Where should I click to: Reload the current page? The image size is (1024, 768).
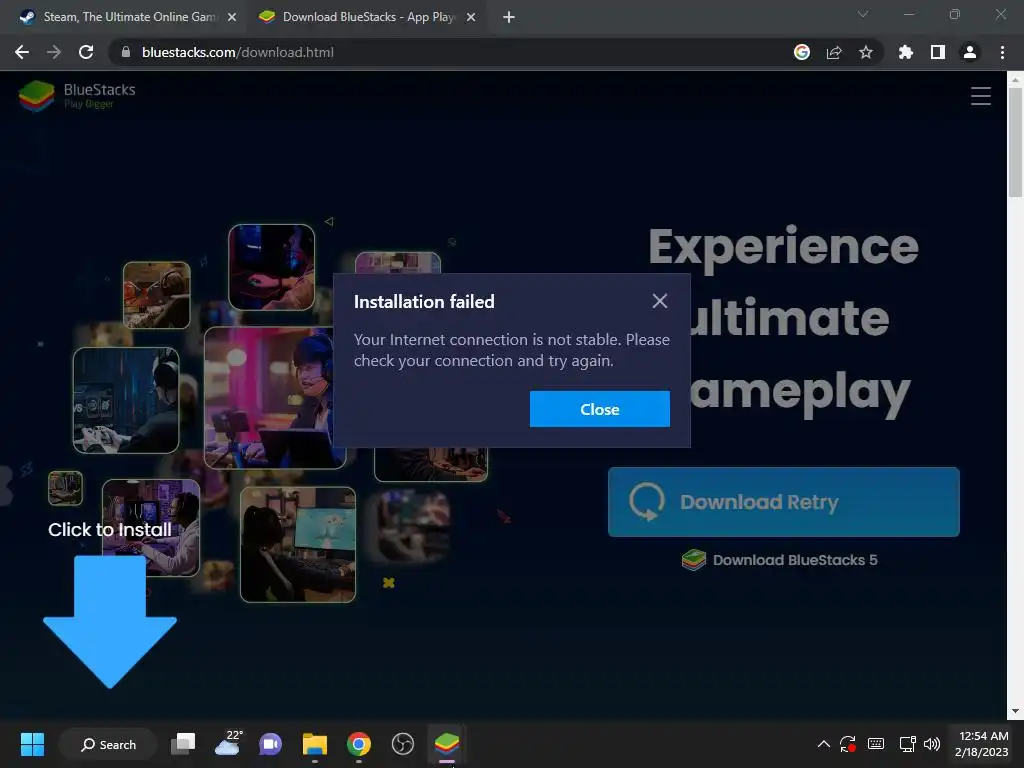(86, 52)
